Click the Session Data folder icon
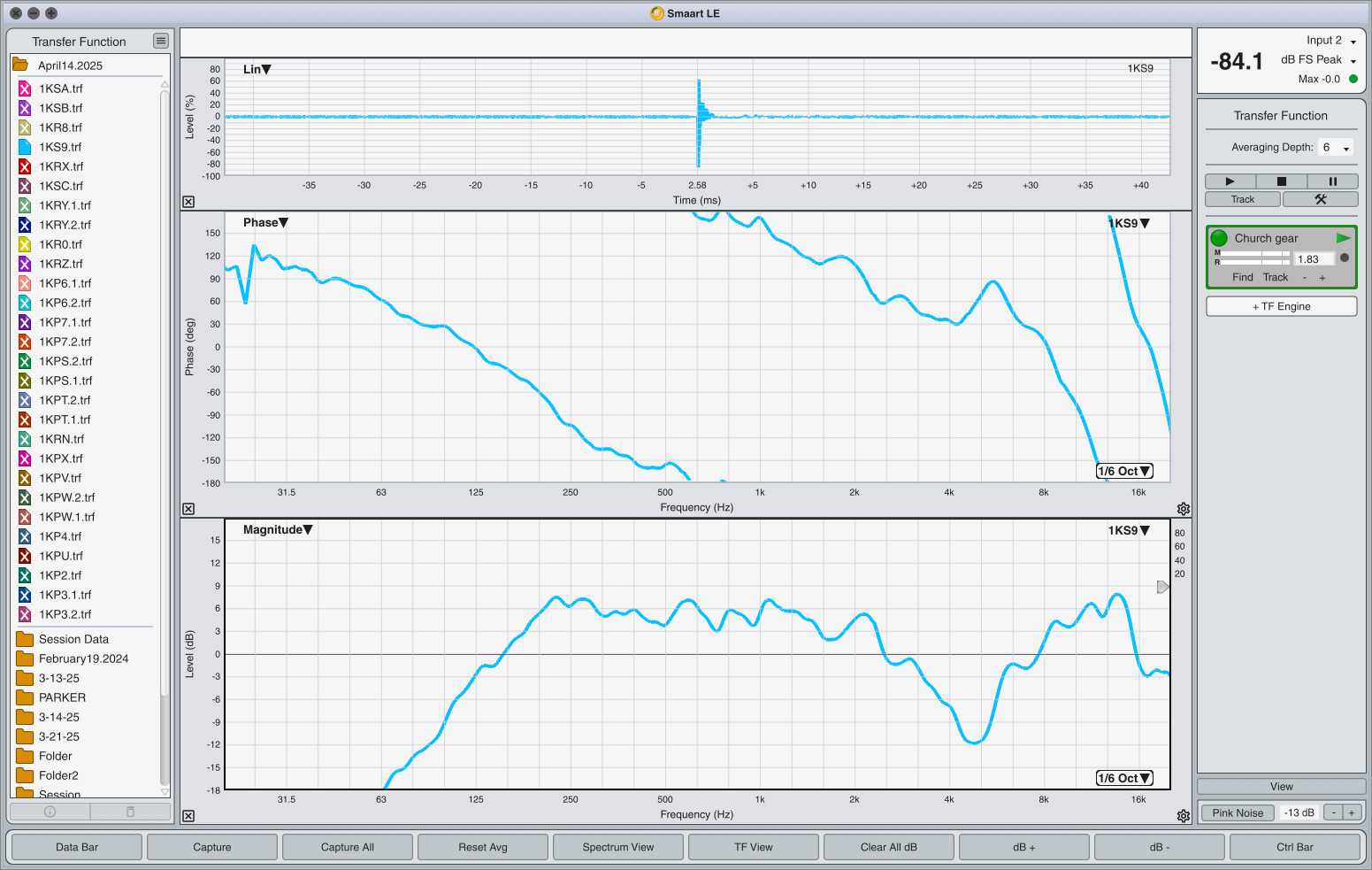This screenshot has height=870, width=1372. tap(25, 639)
